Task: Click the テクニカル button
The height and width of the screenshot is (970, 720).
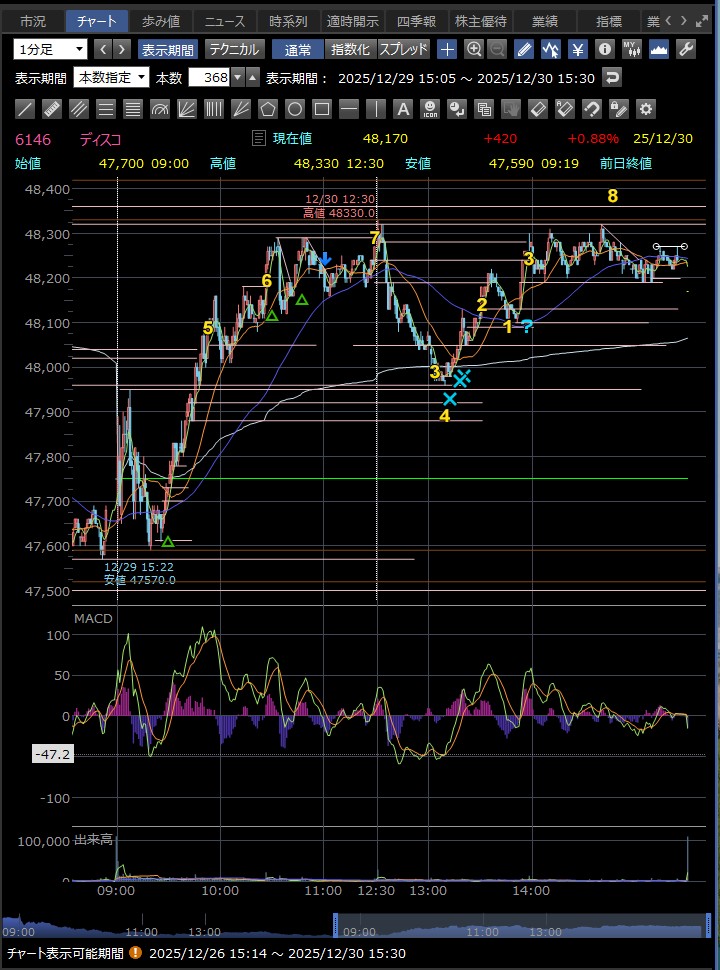Action: (x=234, y=49)
